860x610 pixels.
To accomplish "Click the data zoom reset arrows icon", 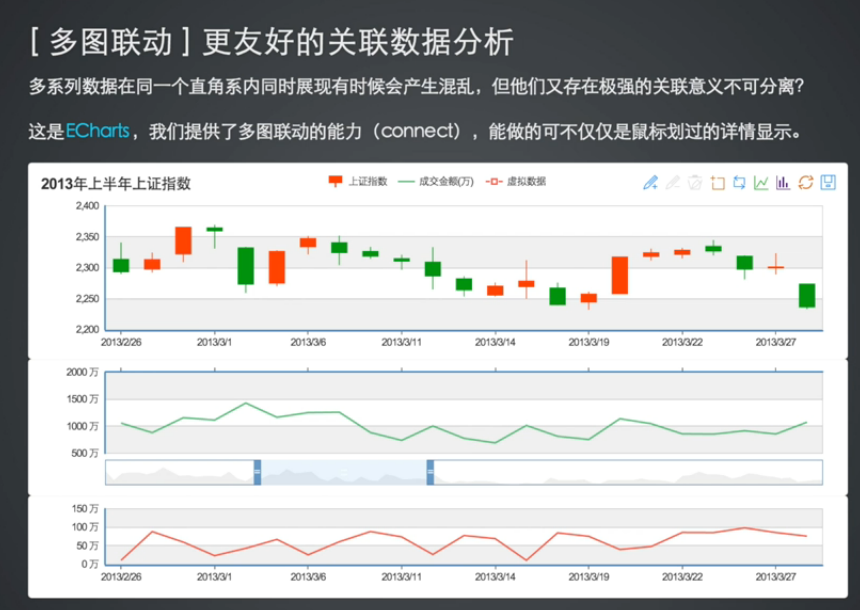I will 739,183.
